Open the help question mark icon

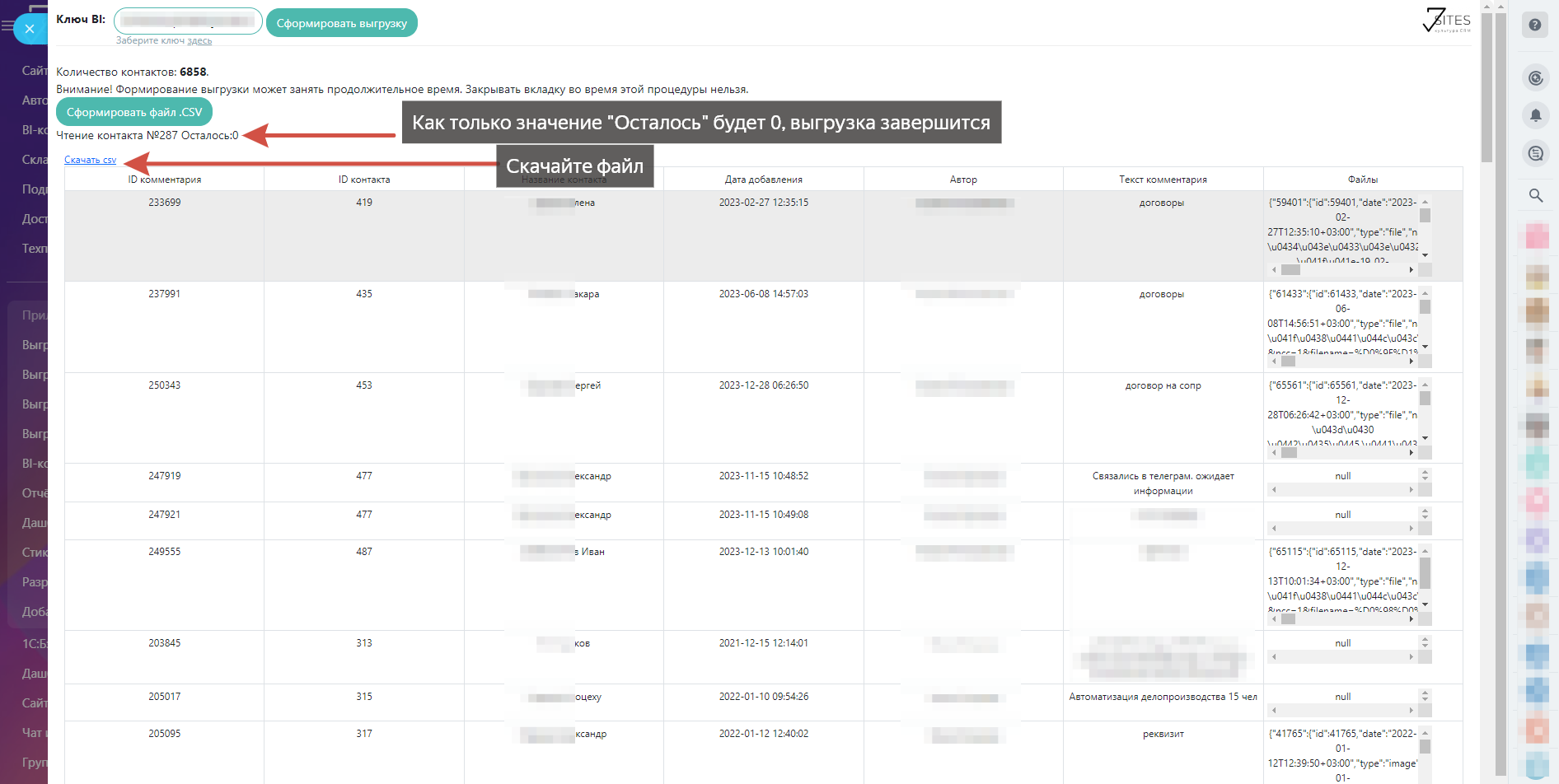(x=1535, y=25)
